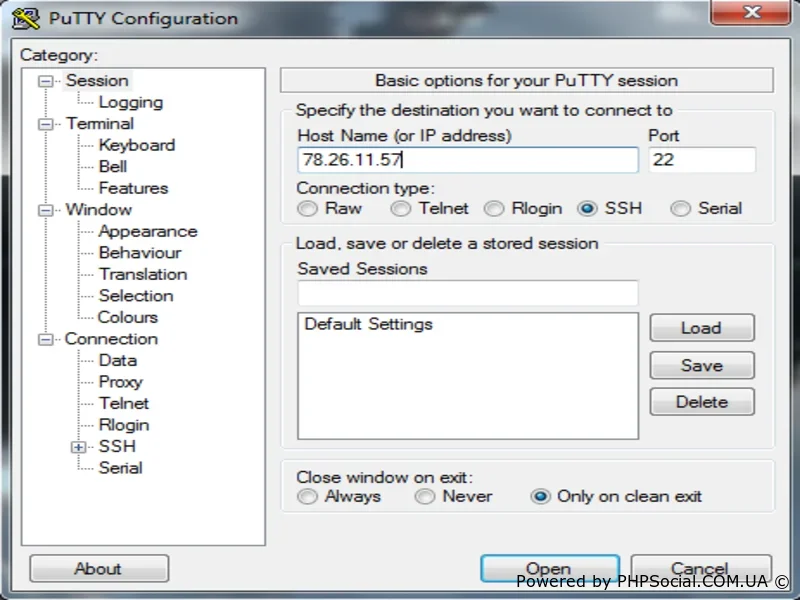Image resolution: width=800 pixels, height=600 pixels.
Task: Click the Save session button
Action: click(701, 365)
